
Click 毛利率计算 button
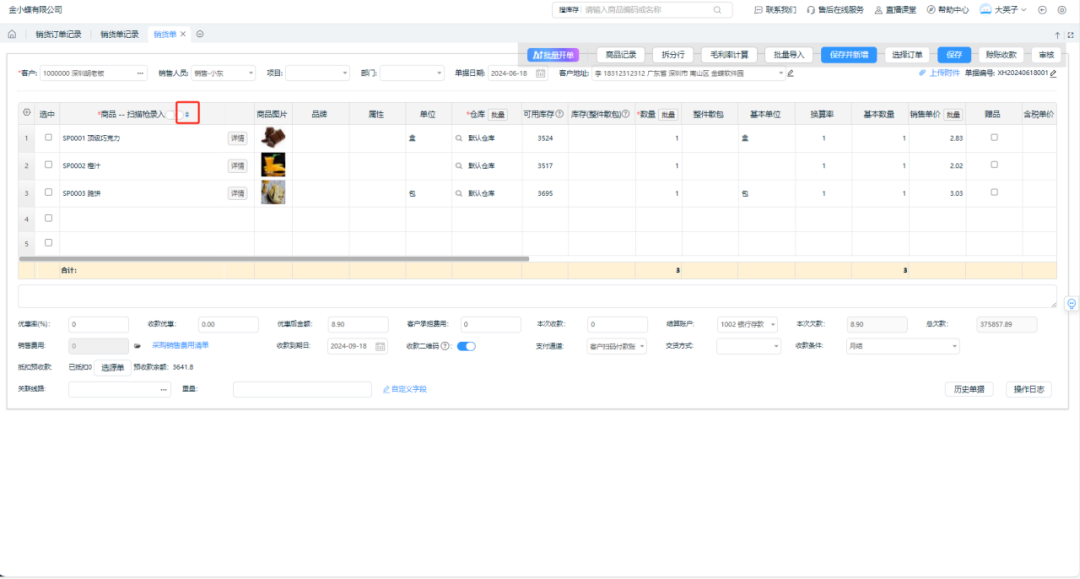(729, 55)
